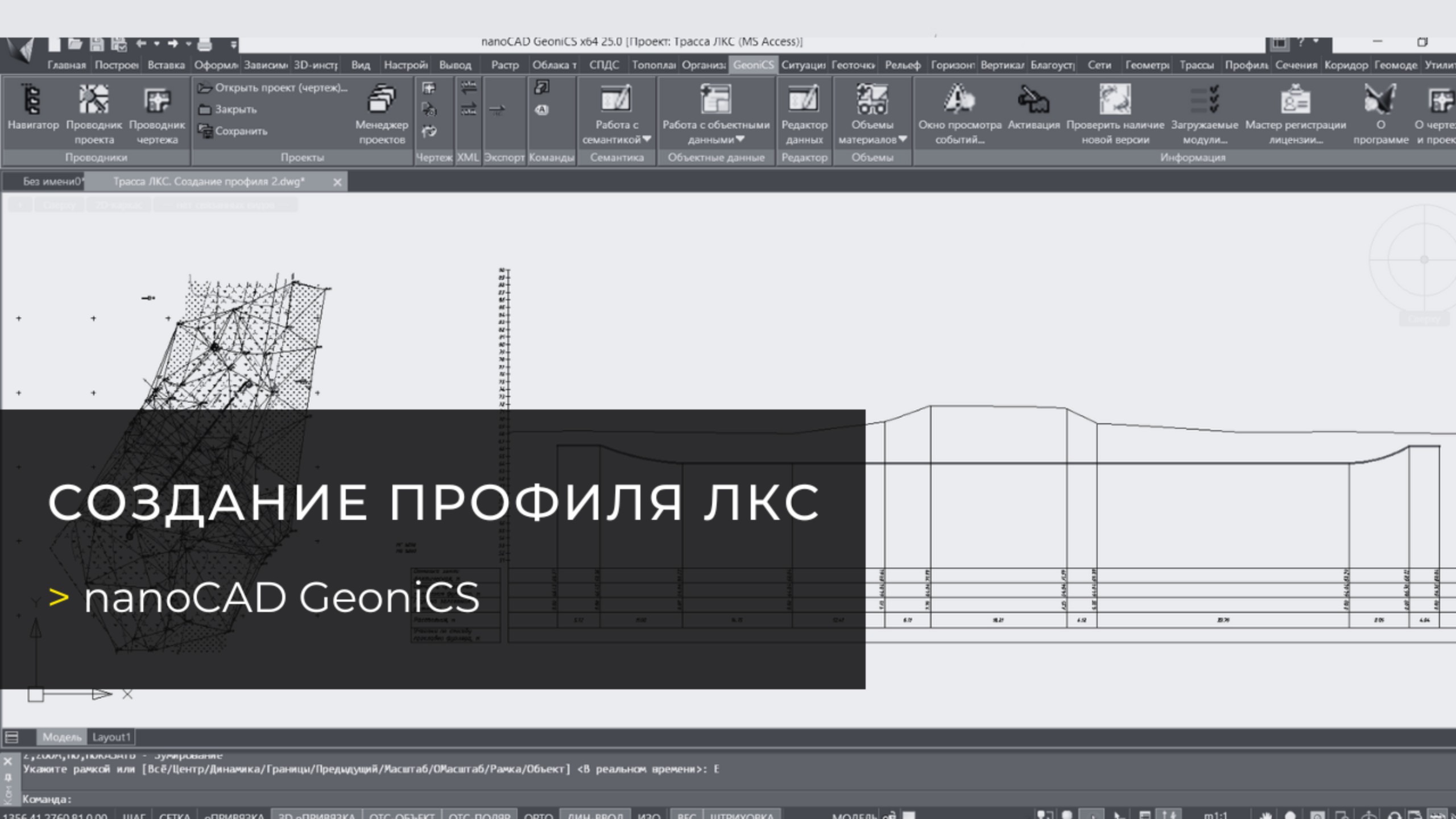Close the Трасса ЛКС drawing tab

[337, 182]
